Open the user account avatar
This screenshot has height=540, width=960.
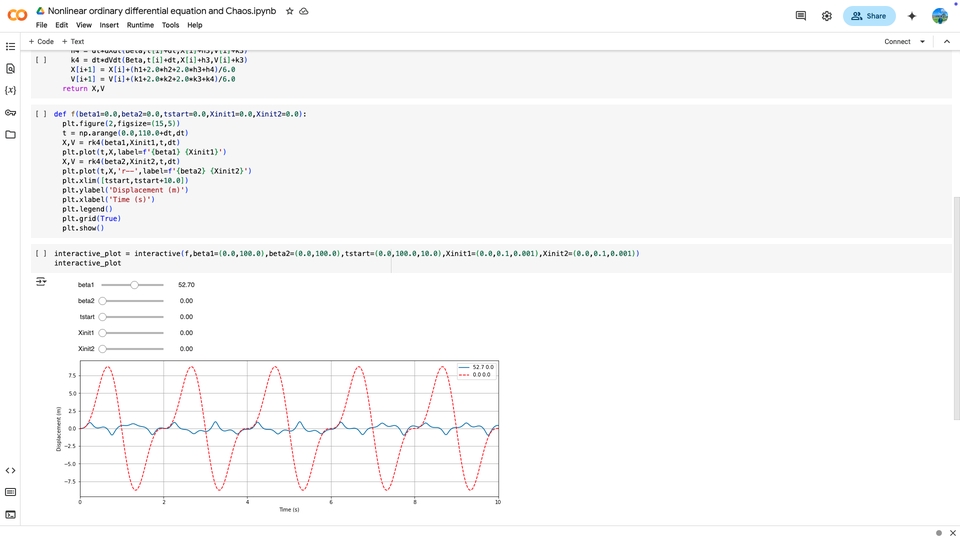click(x=940, y=16)
